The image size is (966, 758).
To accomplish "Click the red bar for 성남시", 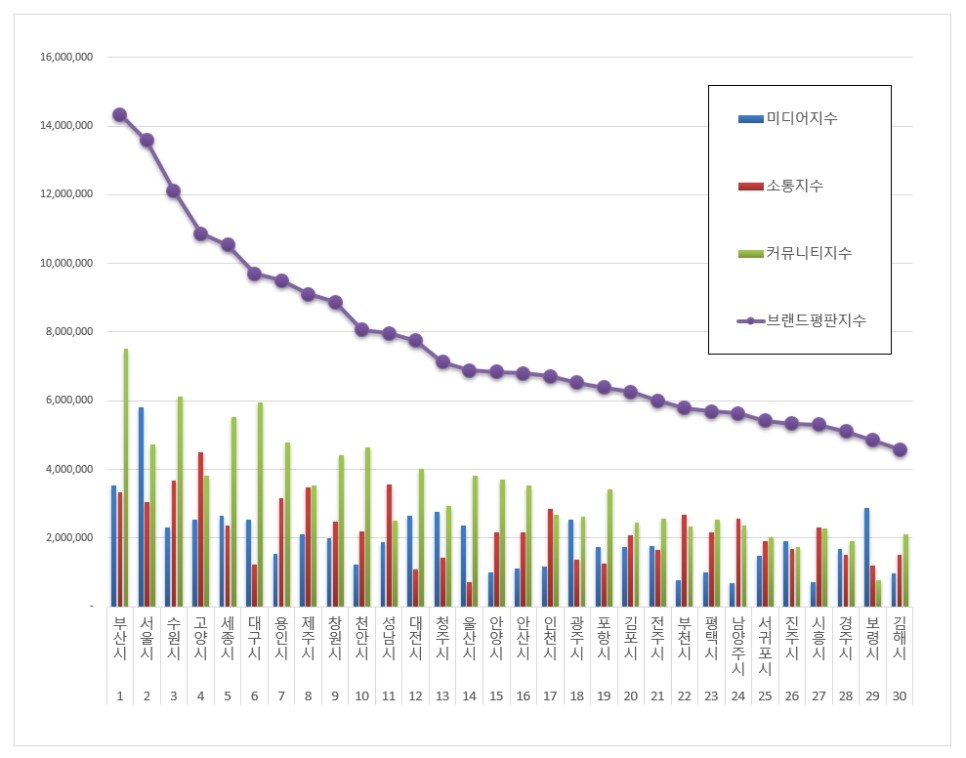I will 389,545.
